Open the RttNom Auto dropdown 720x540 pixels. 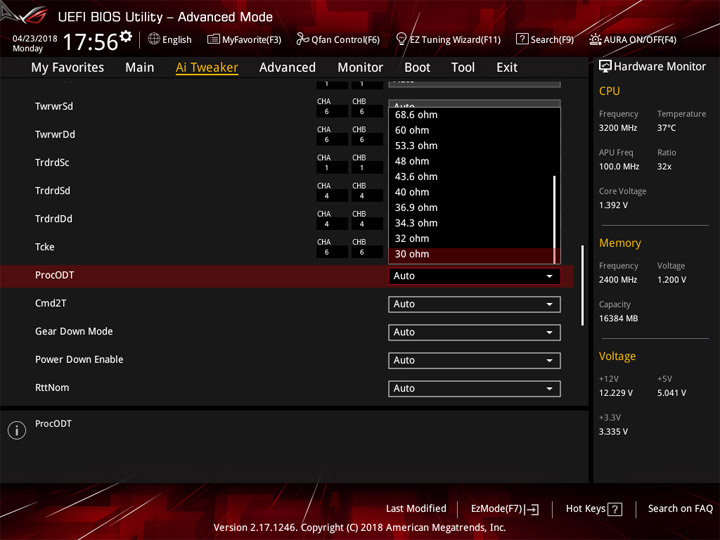point(474,388)
